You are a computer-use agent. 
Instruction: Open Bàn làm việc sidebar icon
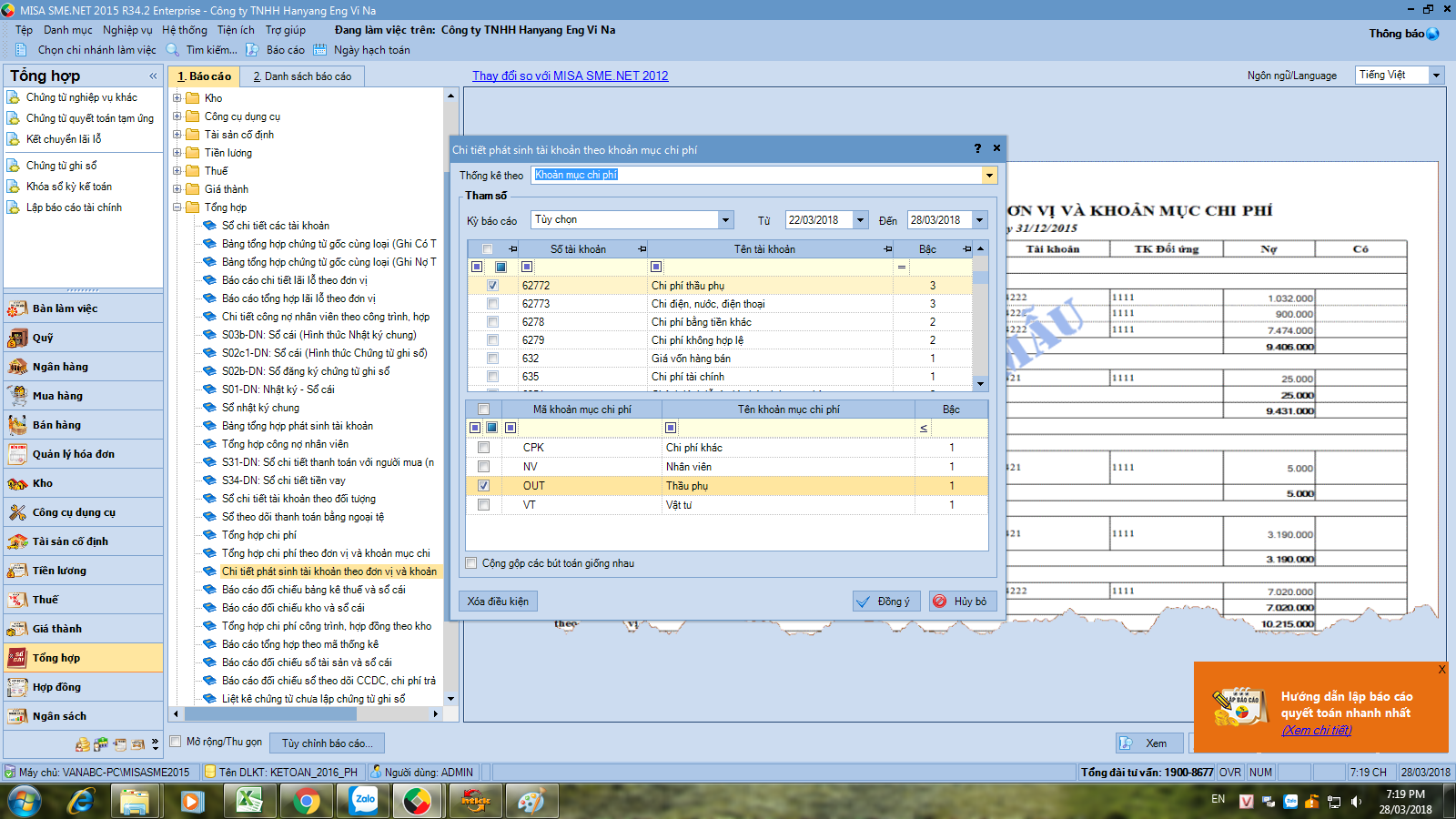(x=17, y=308)
